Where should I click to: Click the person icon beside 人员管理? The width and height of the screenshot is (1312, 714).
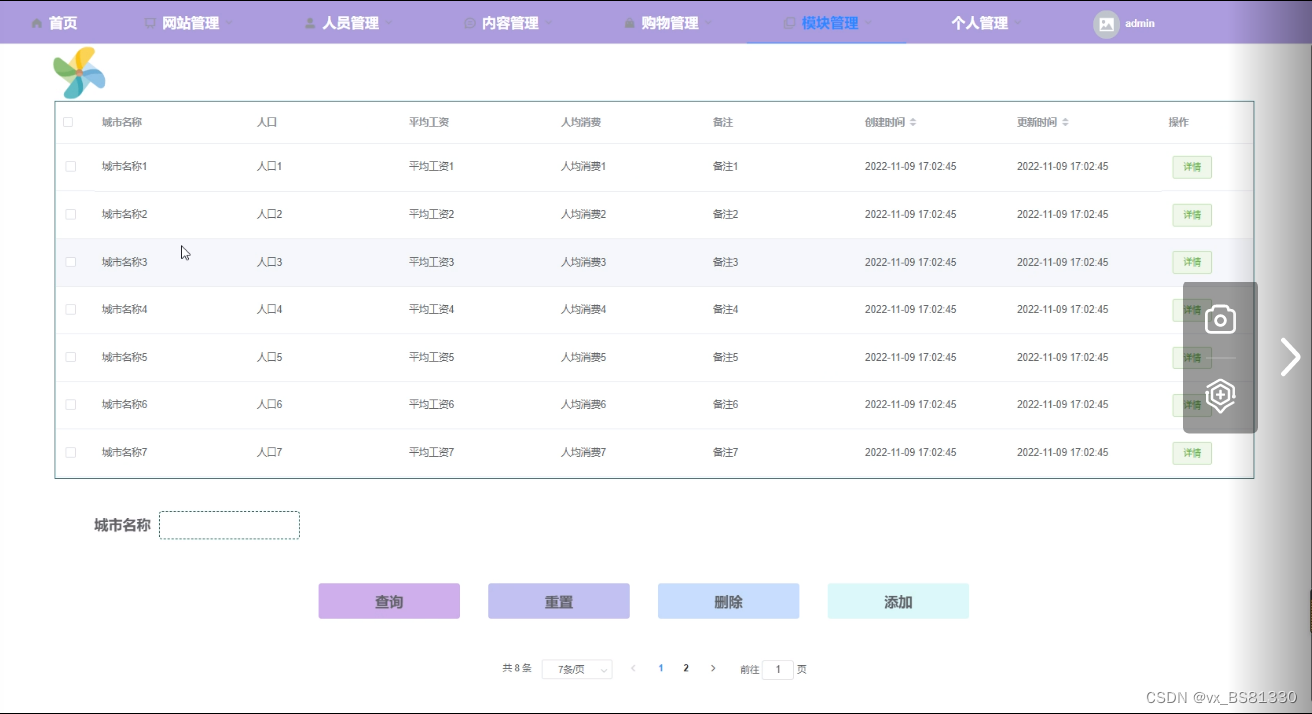(310, 23)
